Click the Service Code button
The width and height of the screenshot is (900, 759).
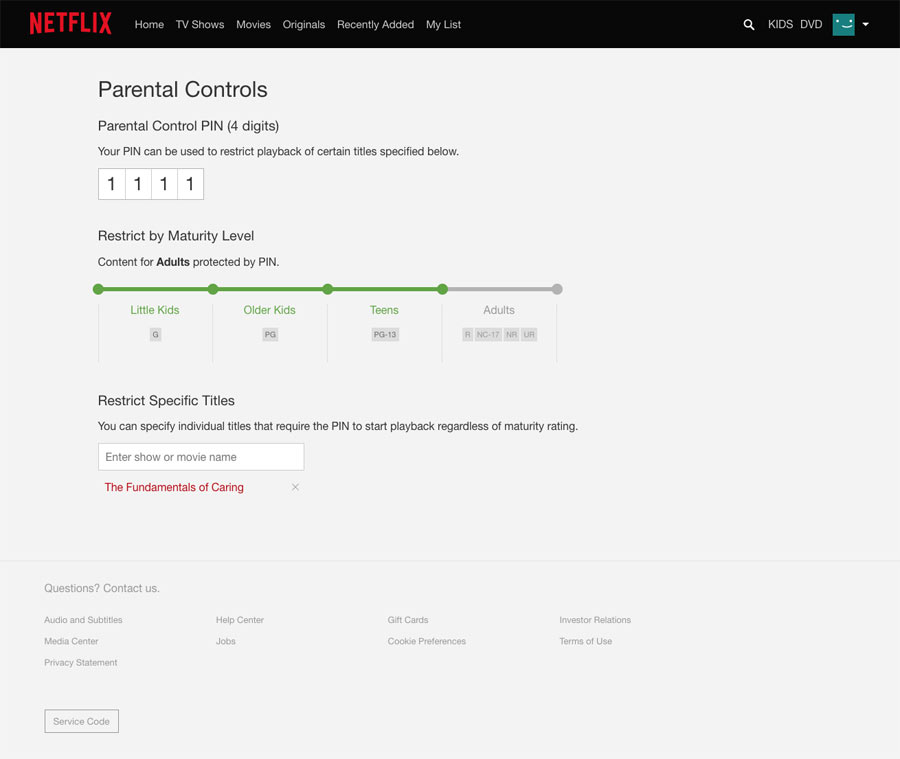pyautogui.click(x=81, y=721)
